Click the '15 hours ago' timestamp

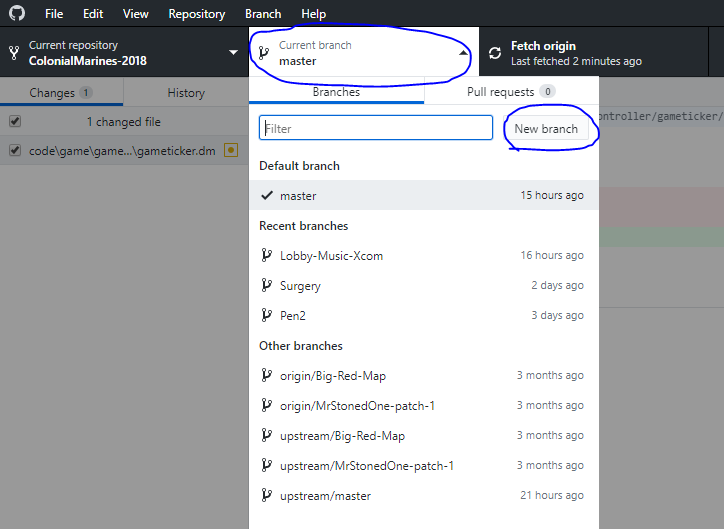click(552, 195)
